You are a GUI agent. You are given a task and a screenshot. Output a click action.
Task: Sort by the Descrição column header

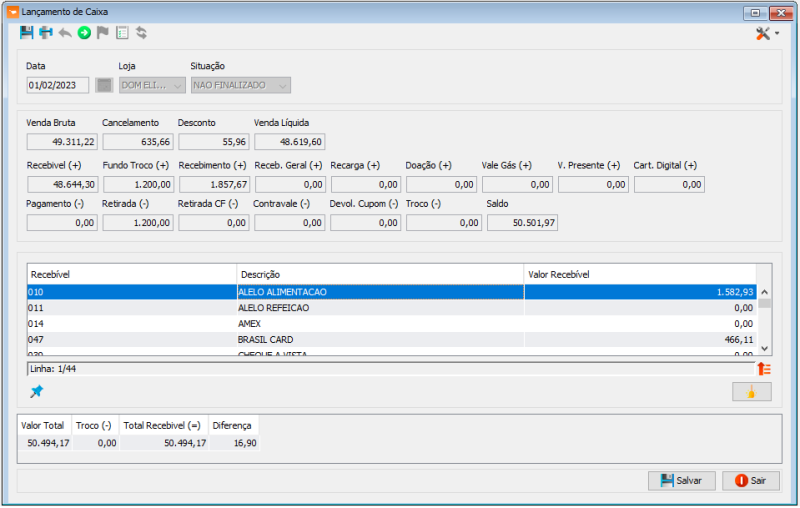pyautogui.click(x=380, y=274)
